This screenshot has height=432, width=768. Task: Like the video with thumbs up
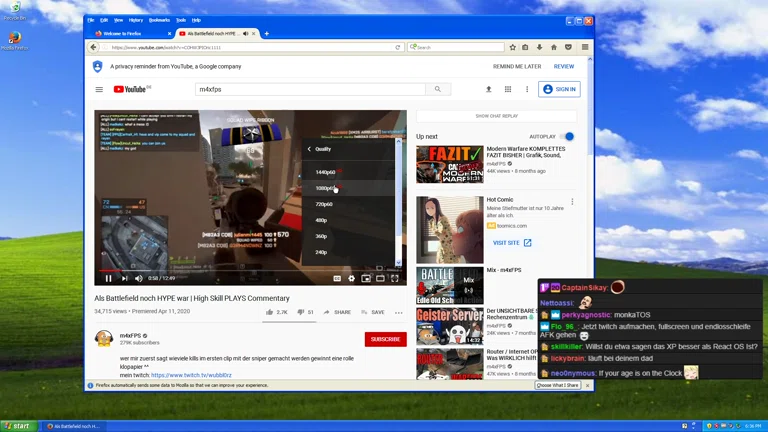point(276,312)
